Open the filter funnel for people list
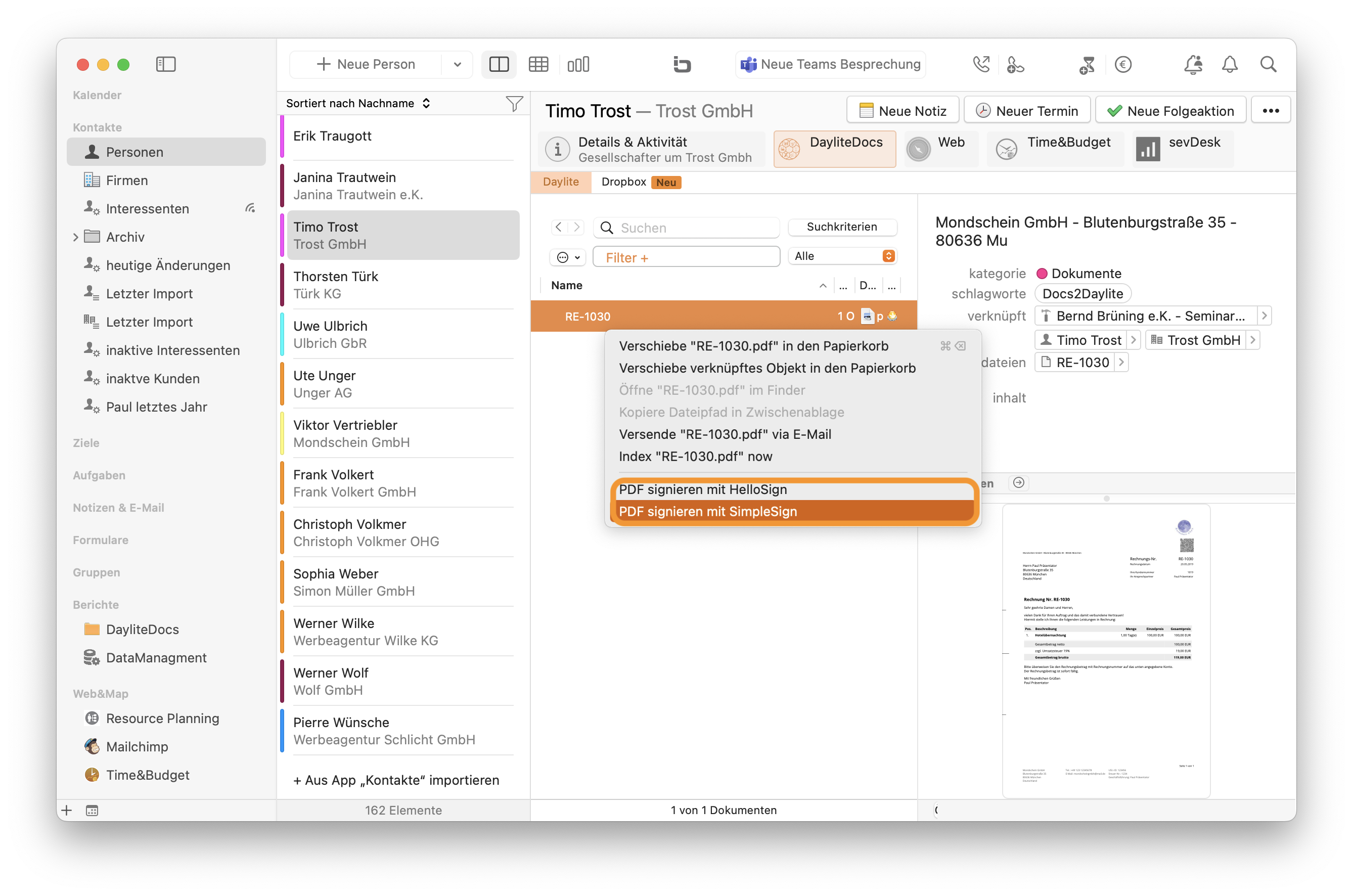The width and height of the screenshot is (1353, 896). point(514,104)
